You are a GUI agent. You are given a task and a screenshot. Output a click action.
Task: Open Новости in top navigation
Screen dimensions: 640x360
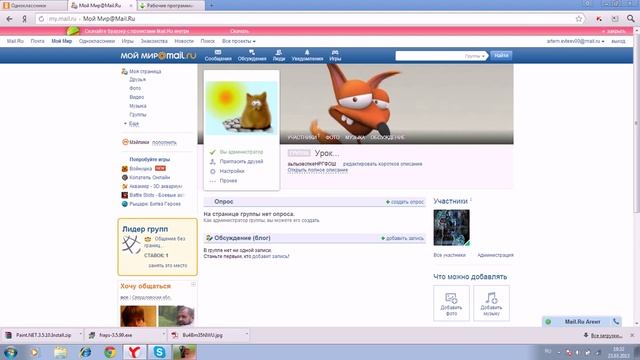pyautogui.click(x=184, y=41)
